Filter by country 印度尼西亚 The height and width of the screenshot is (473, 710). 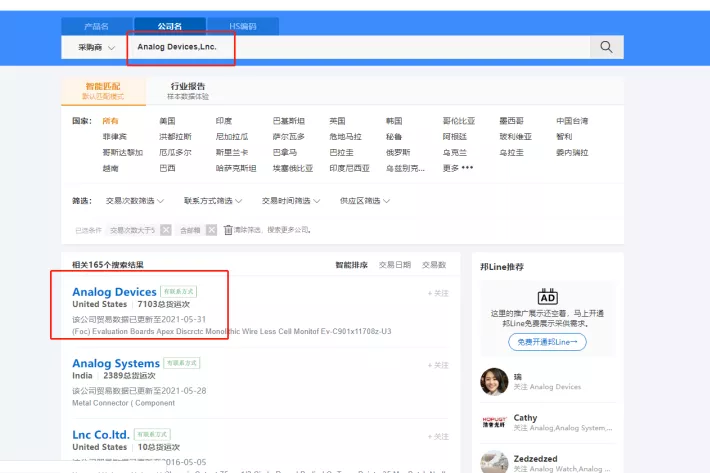(x=349, y=168)
